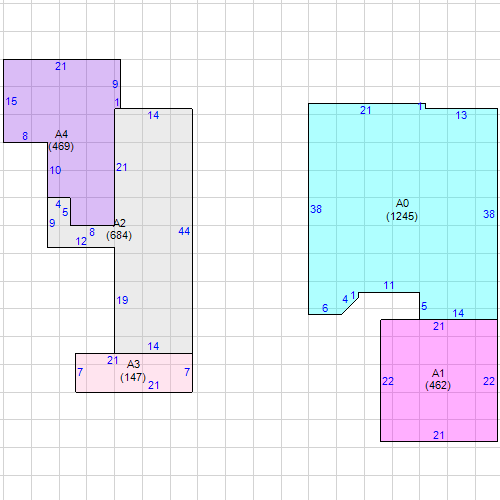500x500 pixels.
Task: Click the 14 dimension along A2's top edge
Action: point(153,115)
